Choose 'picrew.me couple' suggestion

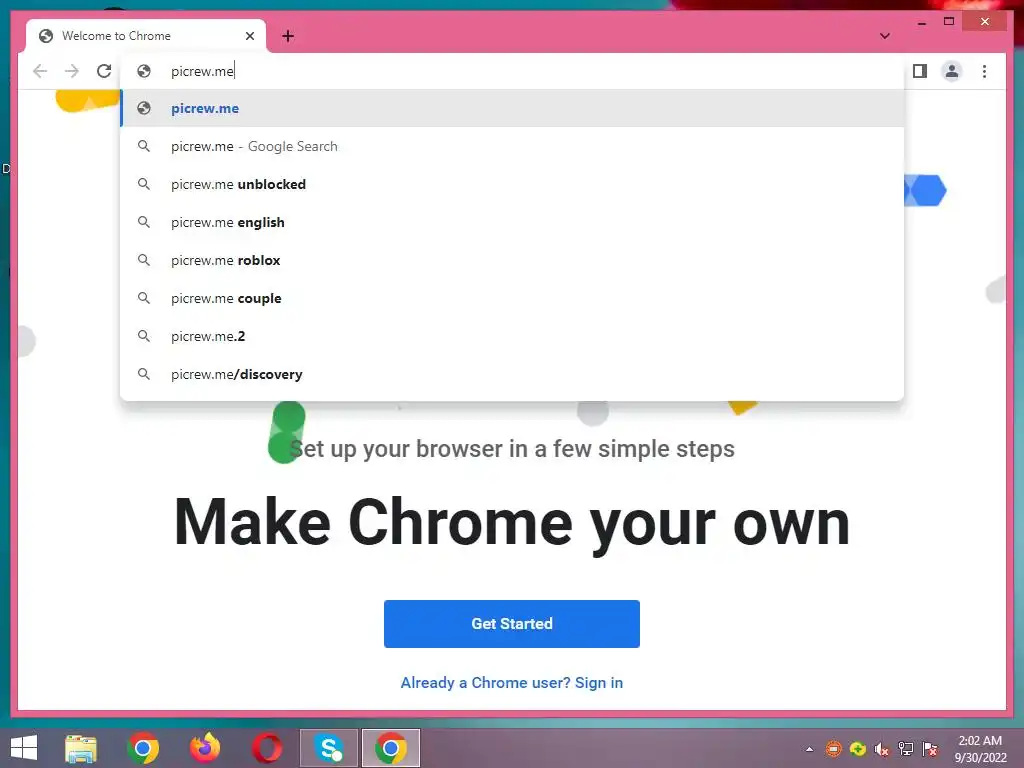[x=512, y=298]
